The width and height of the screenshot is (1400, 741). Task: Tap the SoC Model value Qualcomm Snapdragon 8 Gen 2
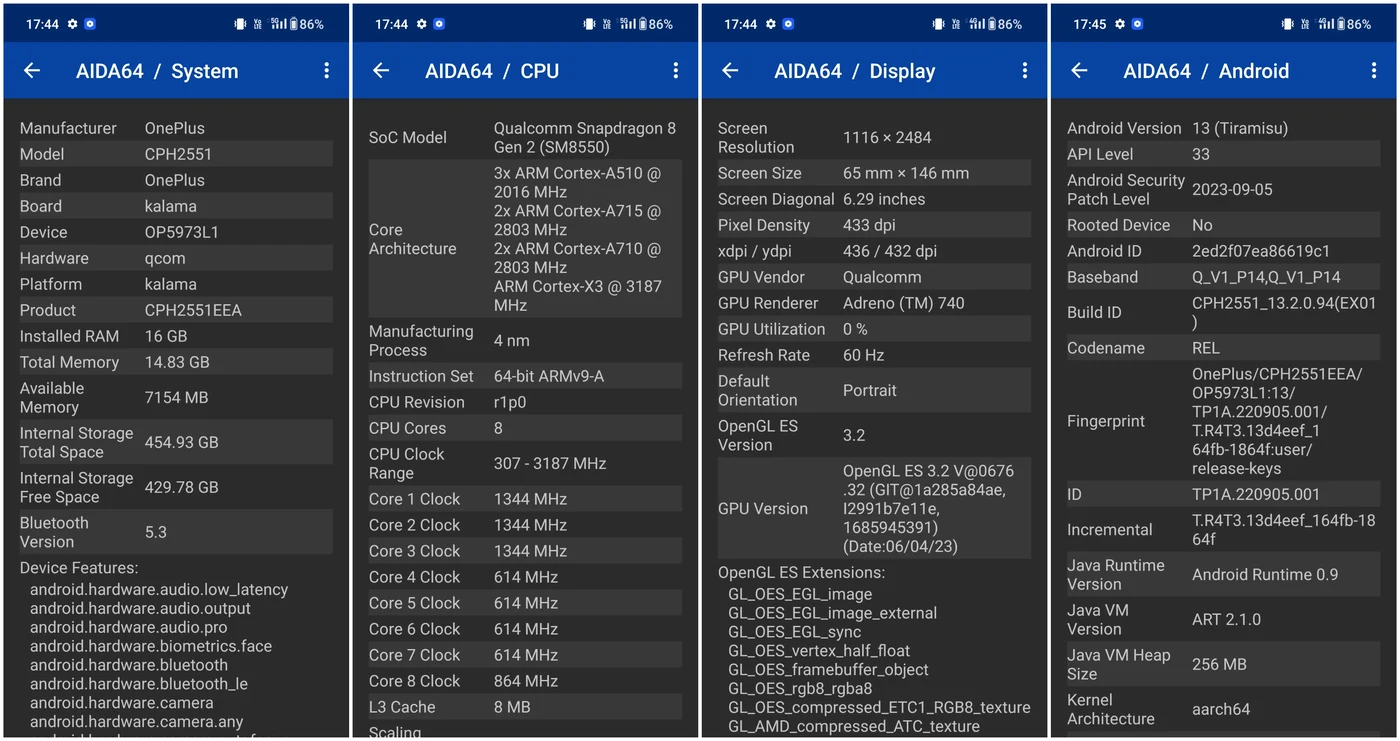pos(584,138)
